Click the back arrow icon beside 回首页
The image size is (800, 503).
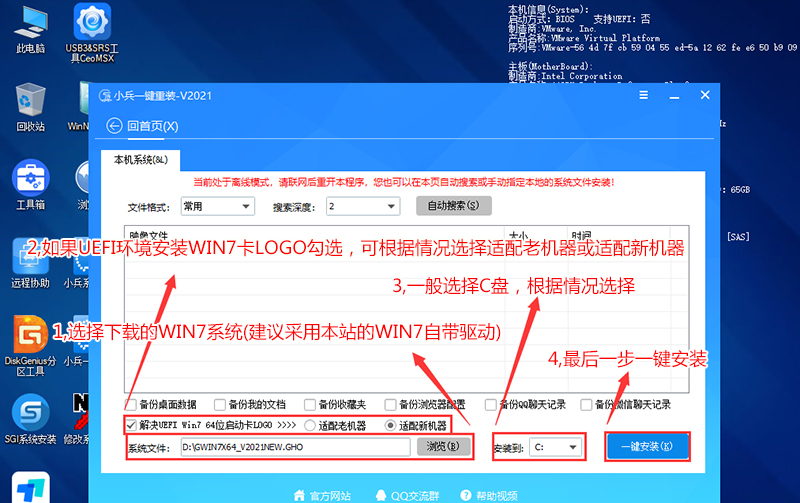114,125
